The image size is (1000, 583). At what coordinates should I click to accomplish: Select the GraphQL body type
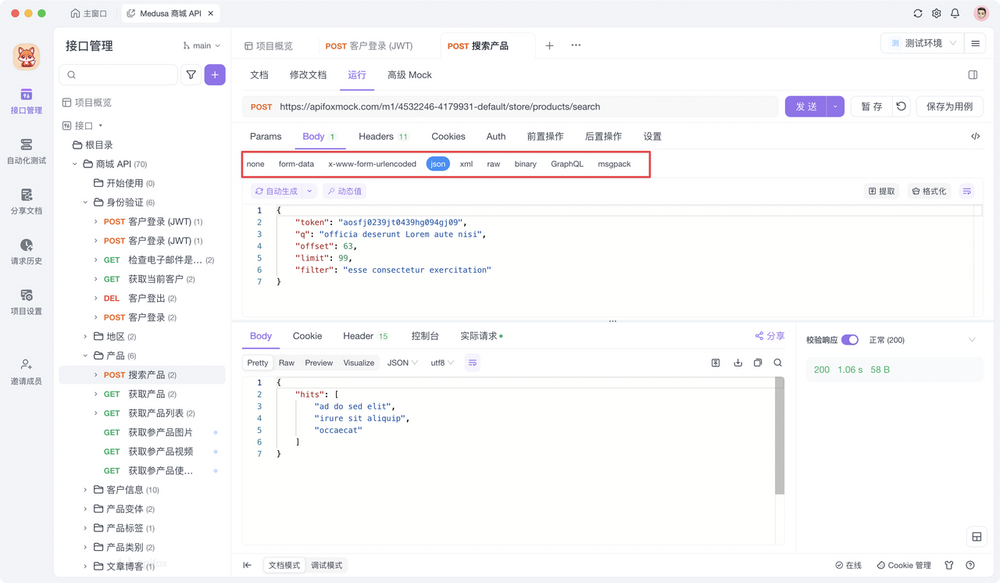point(567,164)
